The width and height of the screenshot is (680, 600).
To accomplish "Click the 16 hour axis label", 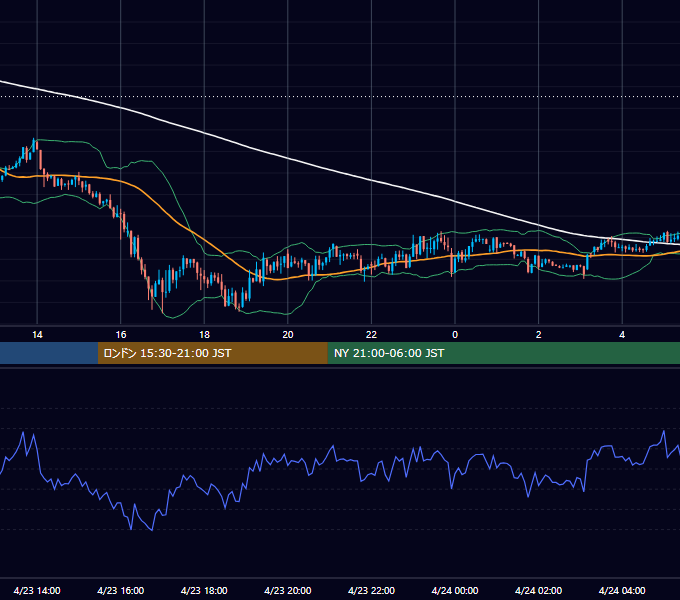I will [121, 335].
